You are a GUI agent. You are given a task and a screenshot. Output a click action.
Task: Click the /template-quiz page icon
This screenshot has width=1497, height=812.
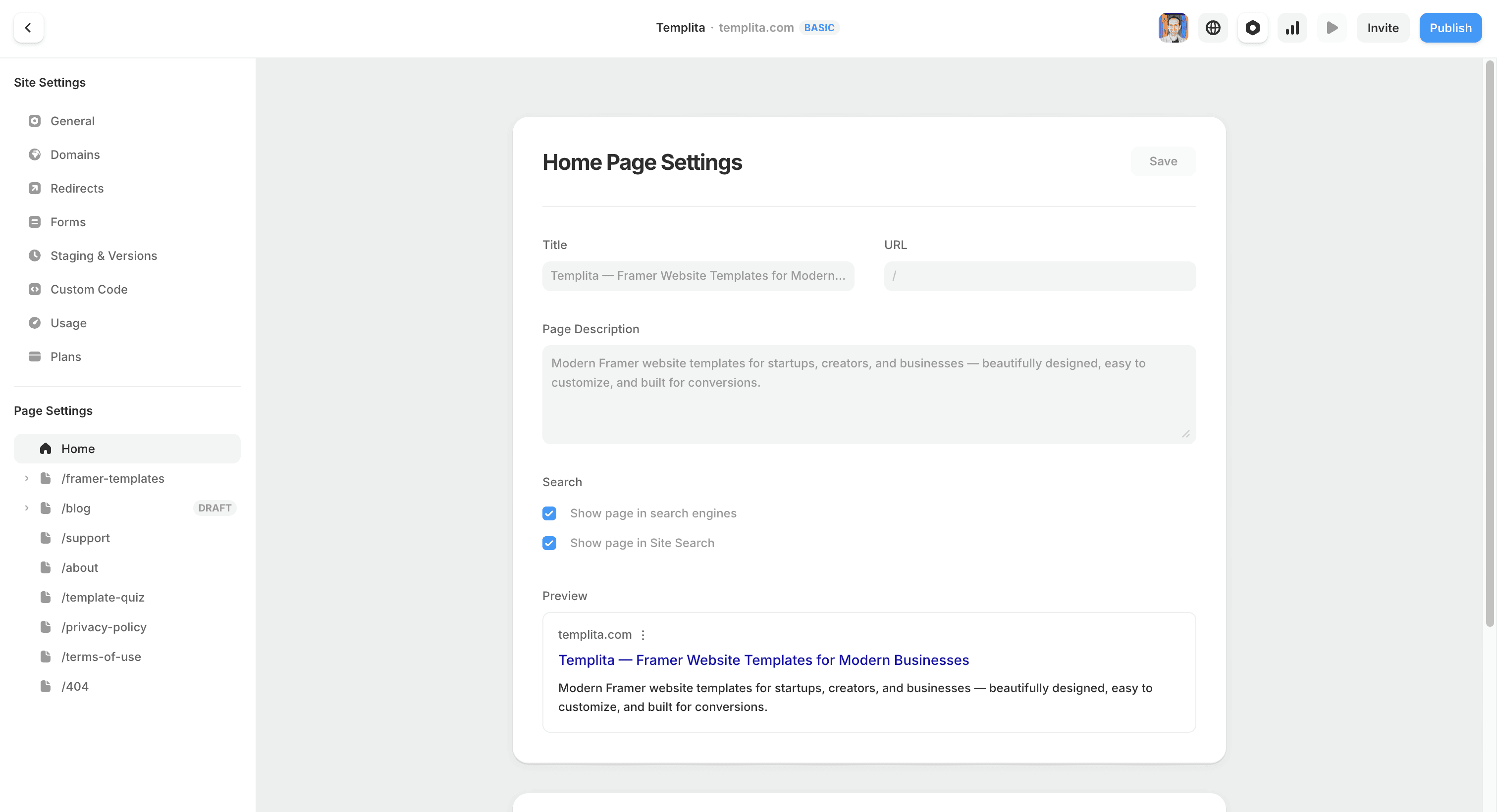[46, 597]
